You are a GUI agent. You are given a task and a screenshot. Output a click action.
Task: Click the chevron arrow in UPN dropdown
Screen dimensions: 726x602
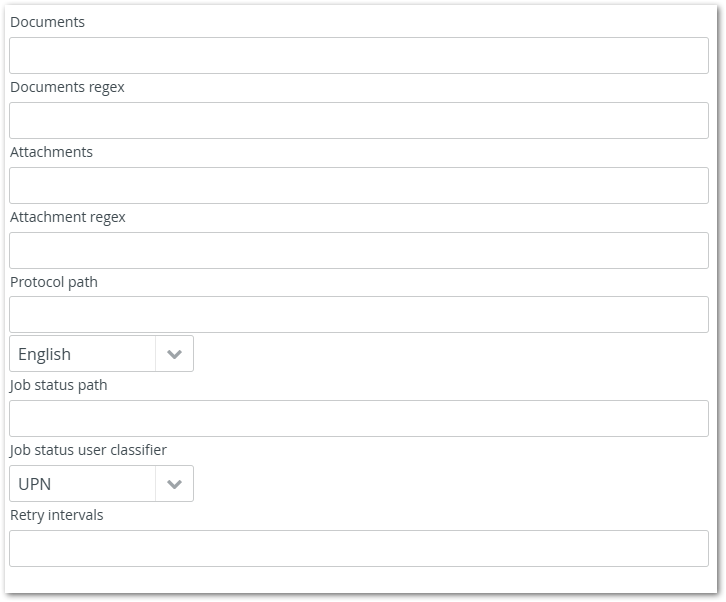point(174,484)
